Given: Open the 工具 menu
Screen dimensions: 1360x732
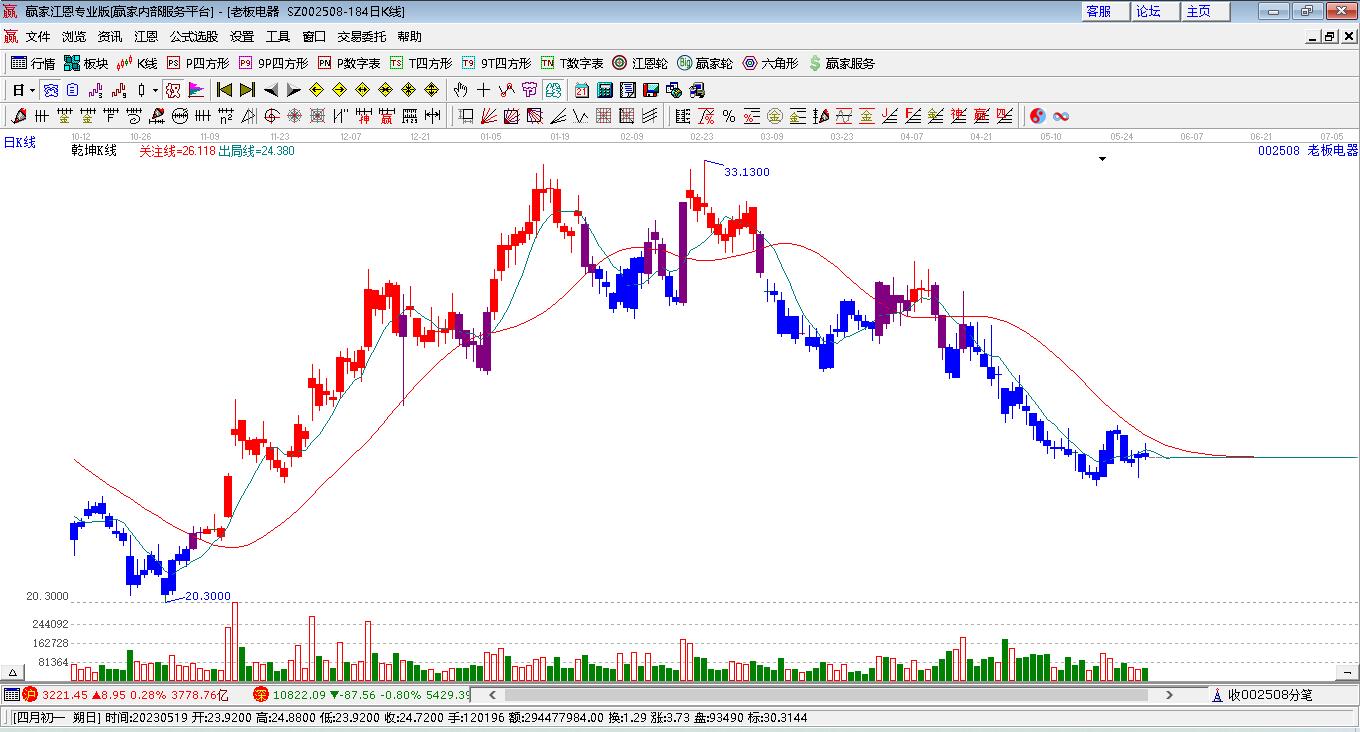Looking at the screenshot, I should 278,37.
